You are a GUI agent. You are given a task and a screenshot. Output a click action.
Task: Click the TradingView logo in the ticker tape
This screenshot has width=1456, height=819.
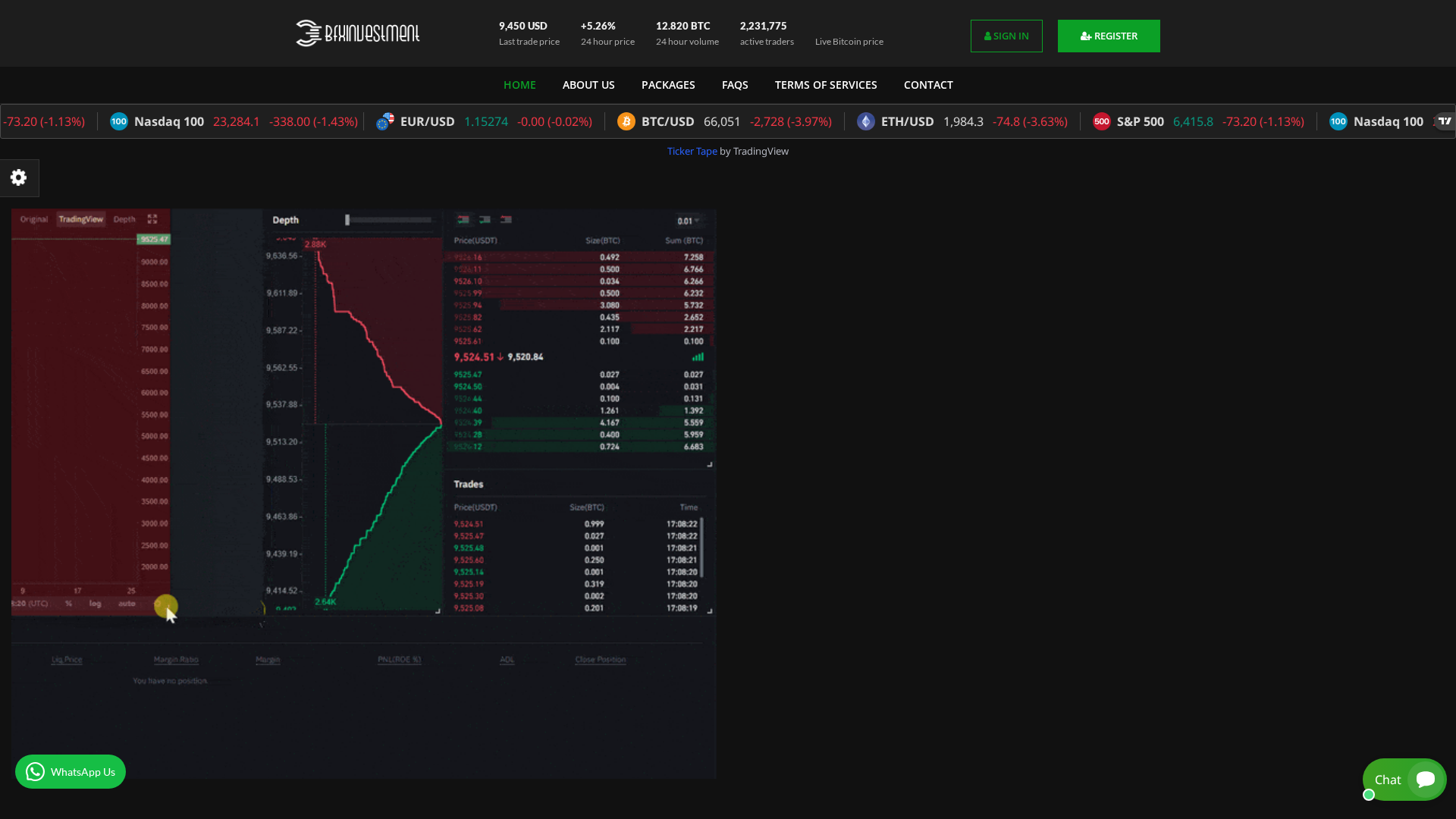pos(1446,121)
